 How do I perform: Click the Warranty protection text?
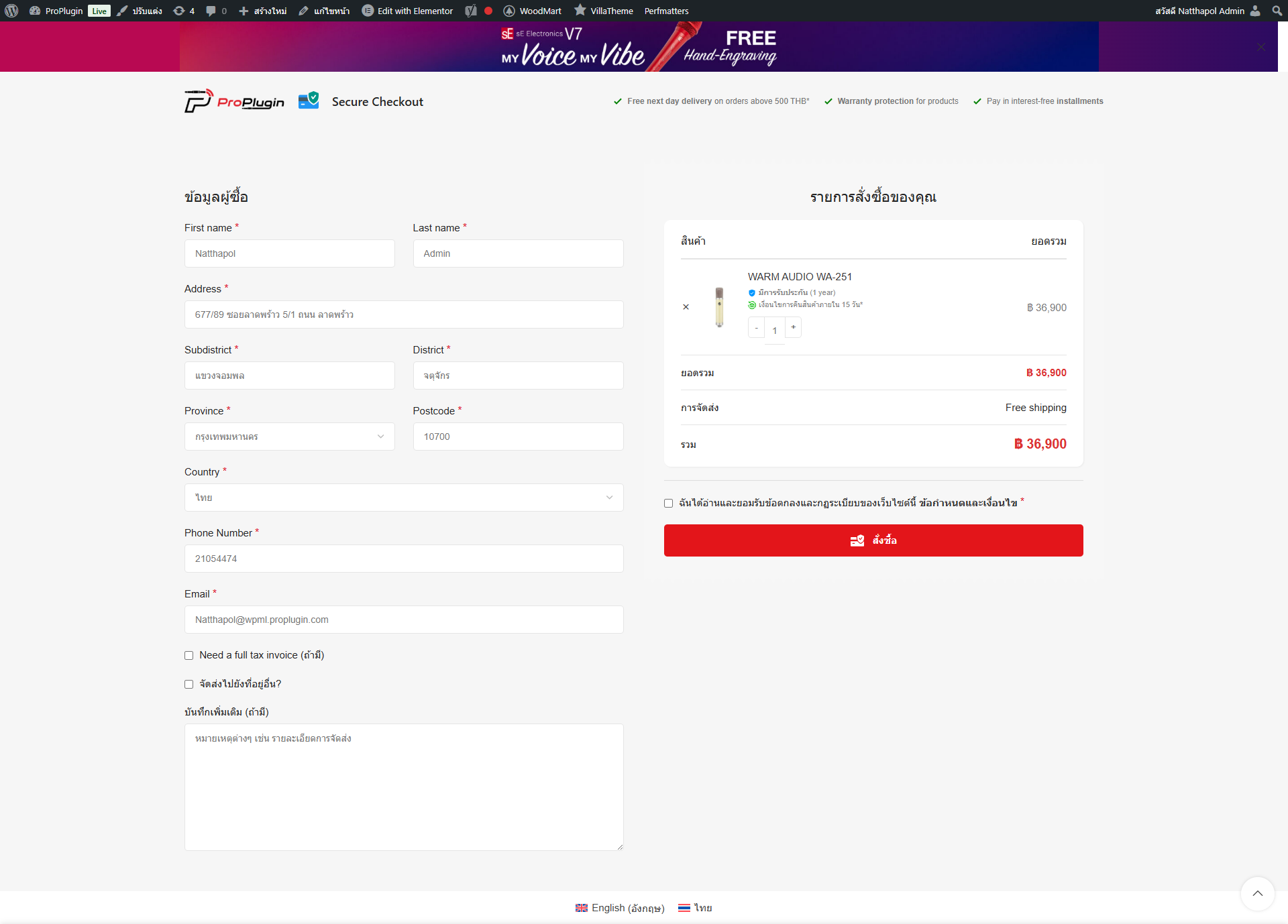tap(898, 101)
